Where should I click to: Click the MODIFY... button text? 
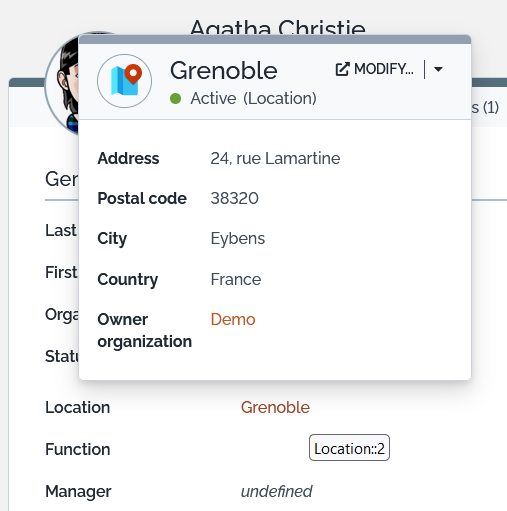coord(384,69)
